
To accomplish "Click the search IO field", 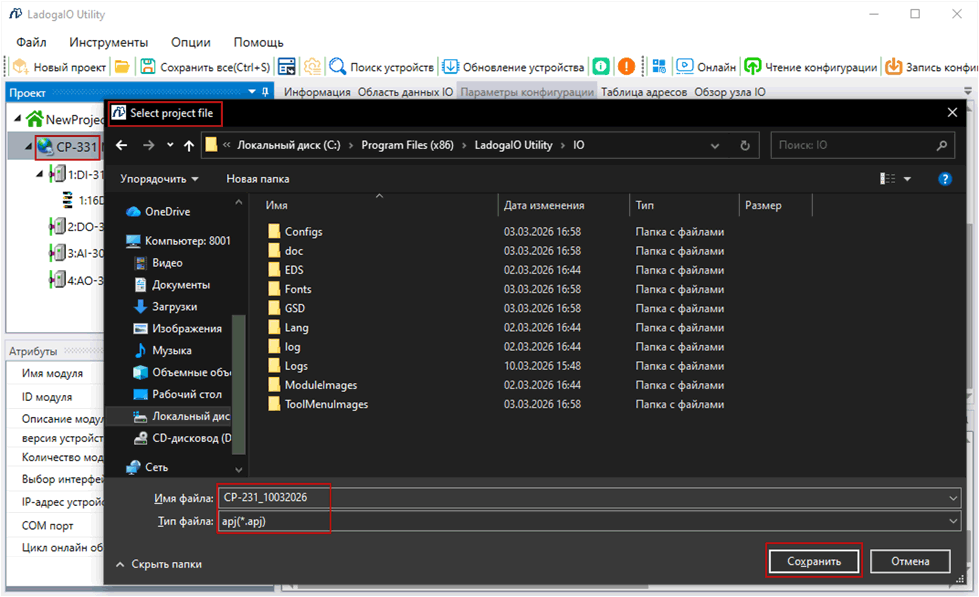I will click(x=862, y=146).
